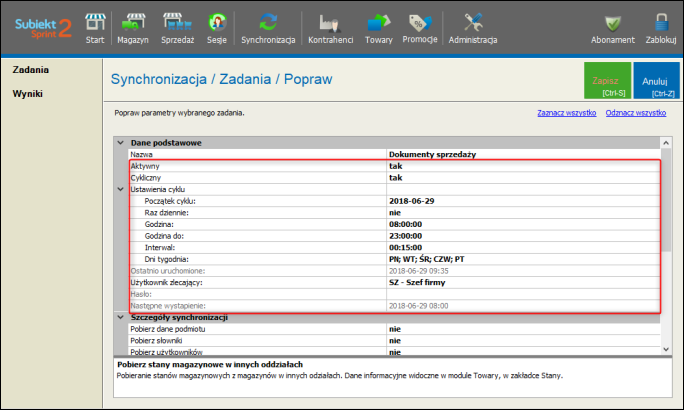
Task: Save changes with the Zapisz button
Action: (608, 80)
